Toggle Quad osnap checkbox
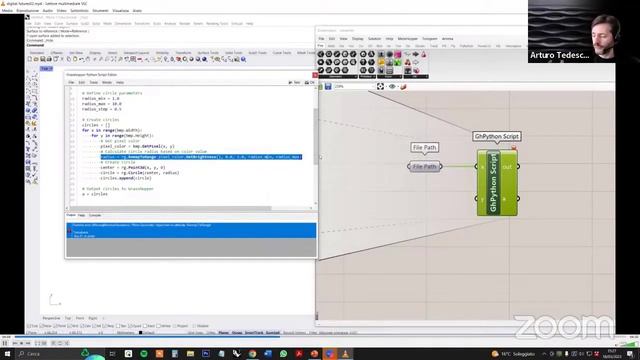The image size is (640, 360). point(130,326)
